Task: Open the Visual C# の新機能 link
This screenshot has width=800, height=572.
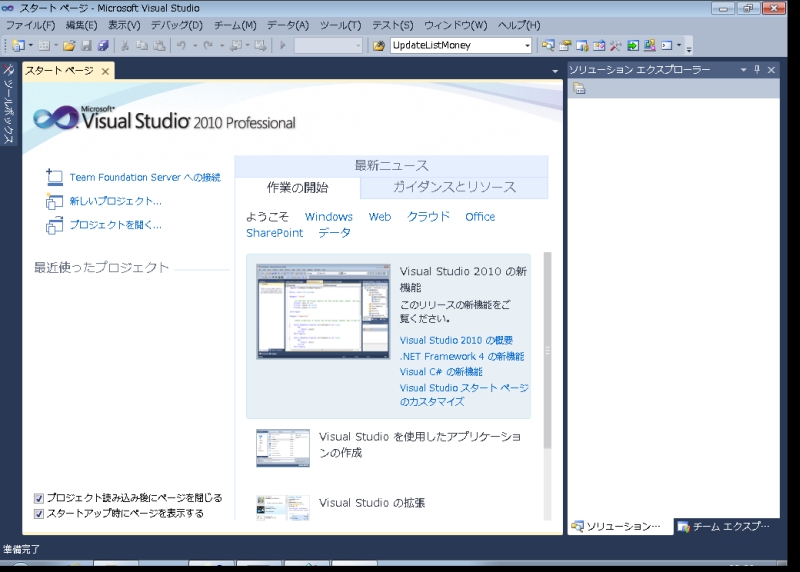Action: click(441, 371)
